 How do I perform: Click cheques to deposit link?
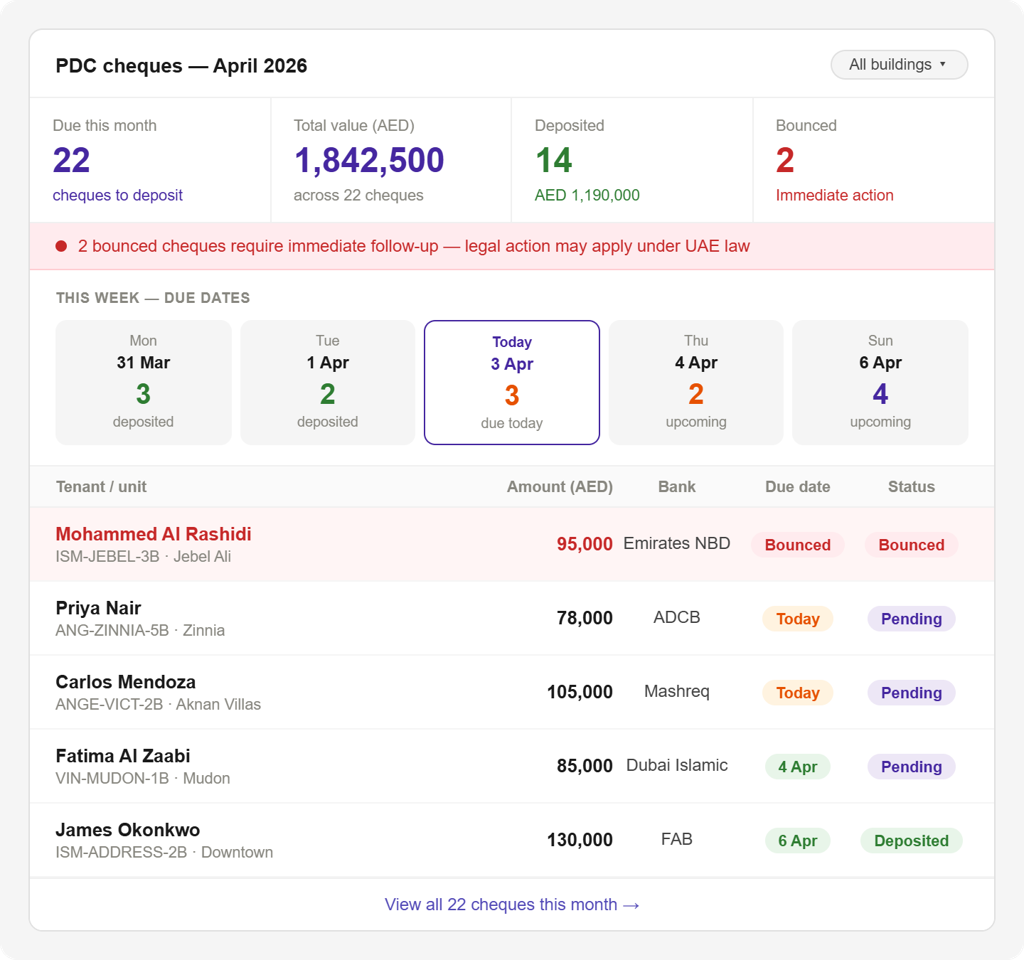[x=118, y=195]
